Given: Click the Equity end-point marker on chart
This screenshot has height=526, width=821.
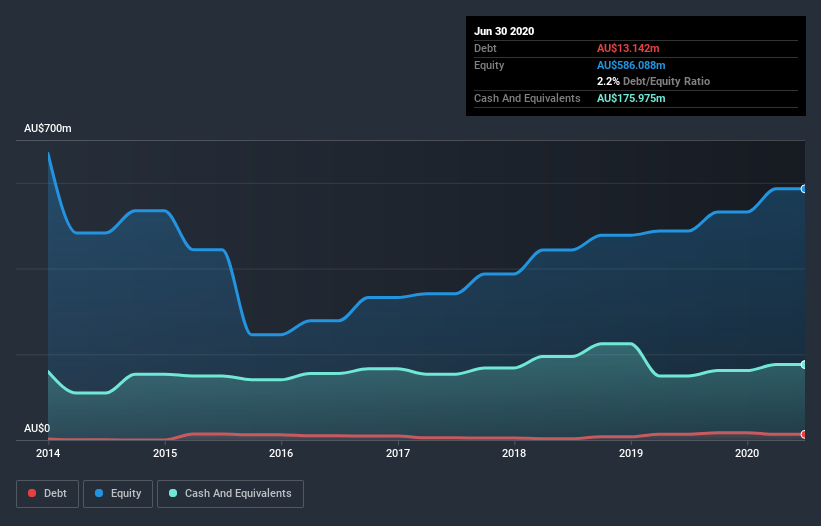Looking at the screenshot, I should [x=804, y=189].
